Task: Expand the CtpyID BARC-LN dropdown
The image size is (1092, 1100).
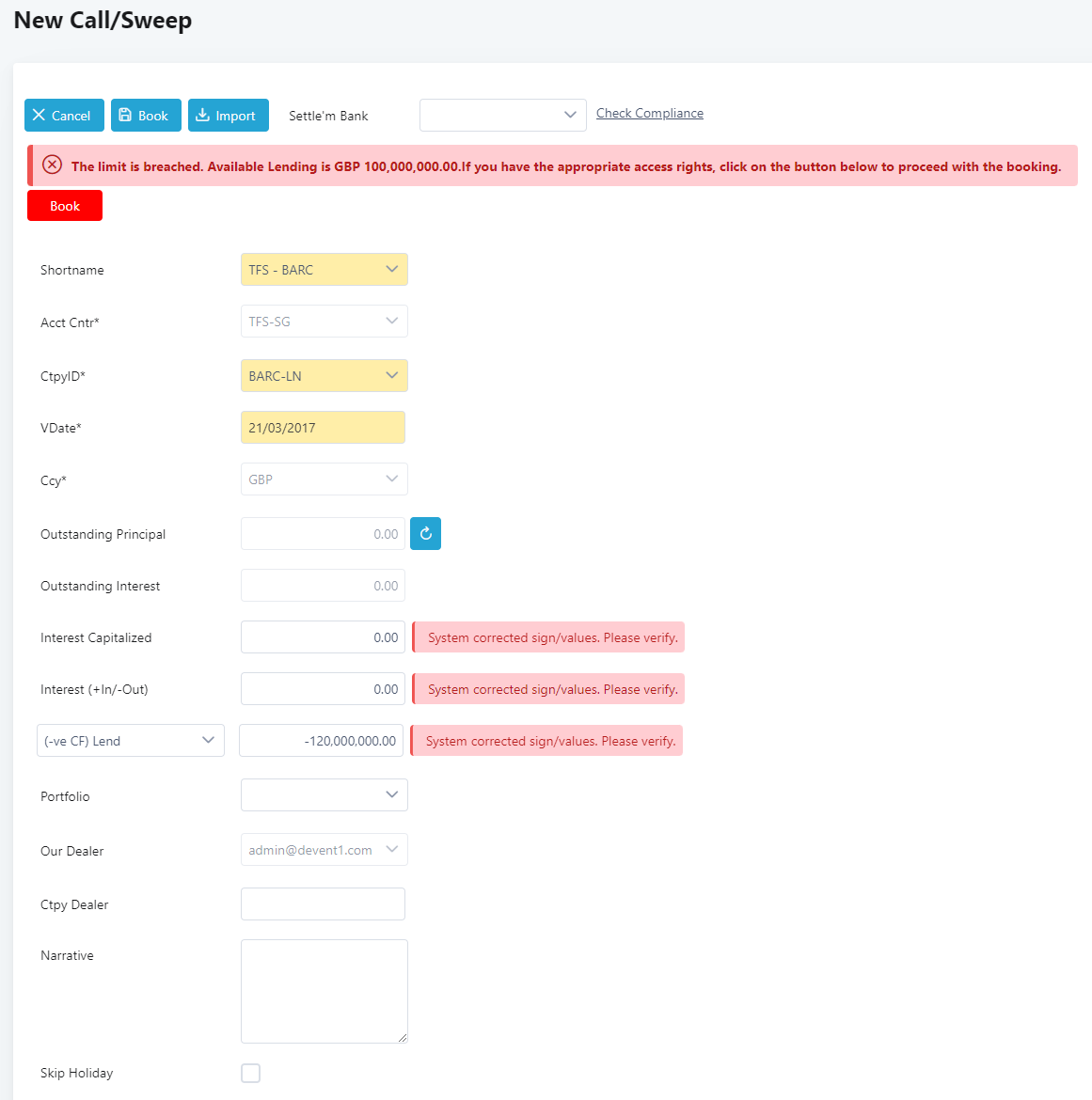Action: coord(324,376)
